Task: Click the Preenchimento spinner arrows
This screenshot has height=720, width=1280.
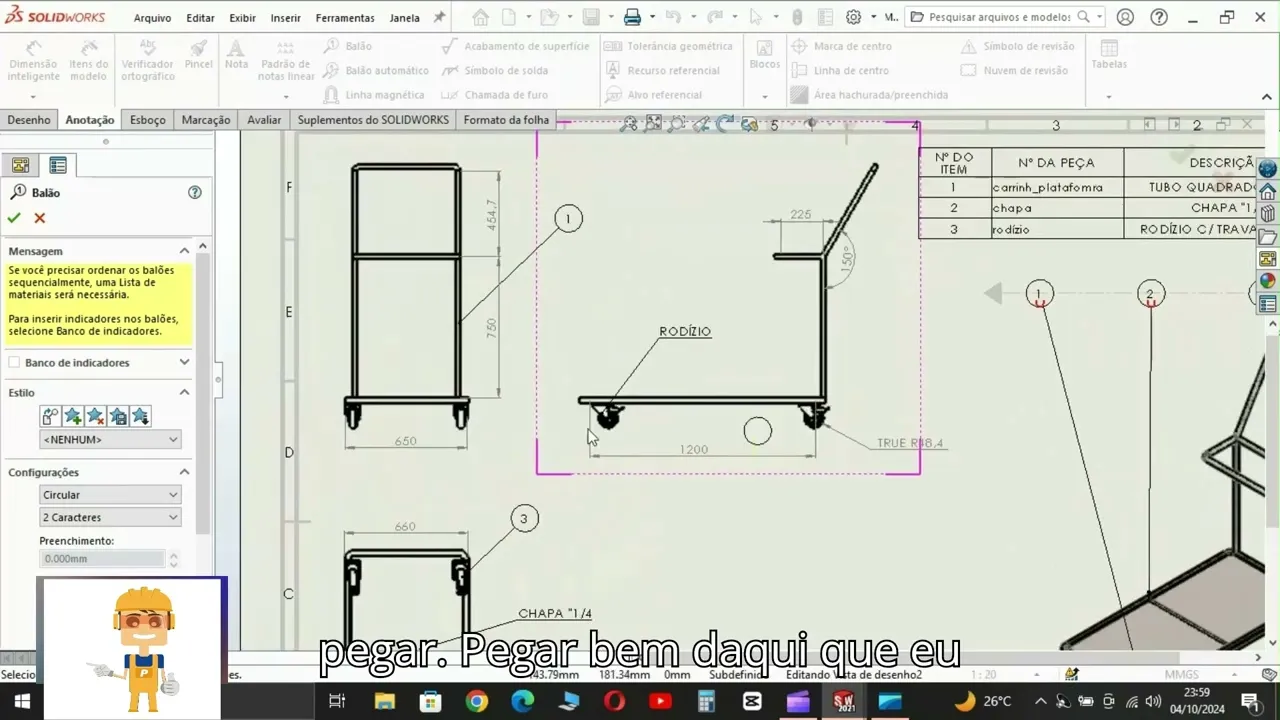Action: [174, 559]
